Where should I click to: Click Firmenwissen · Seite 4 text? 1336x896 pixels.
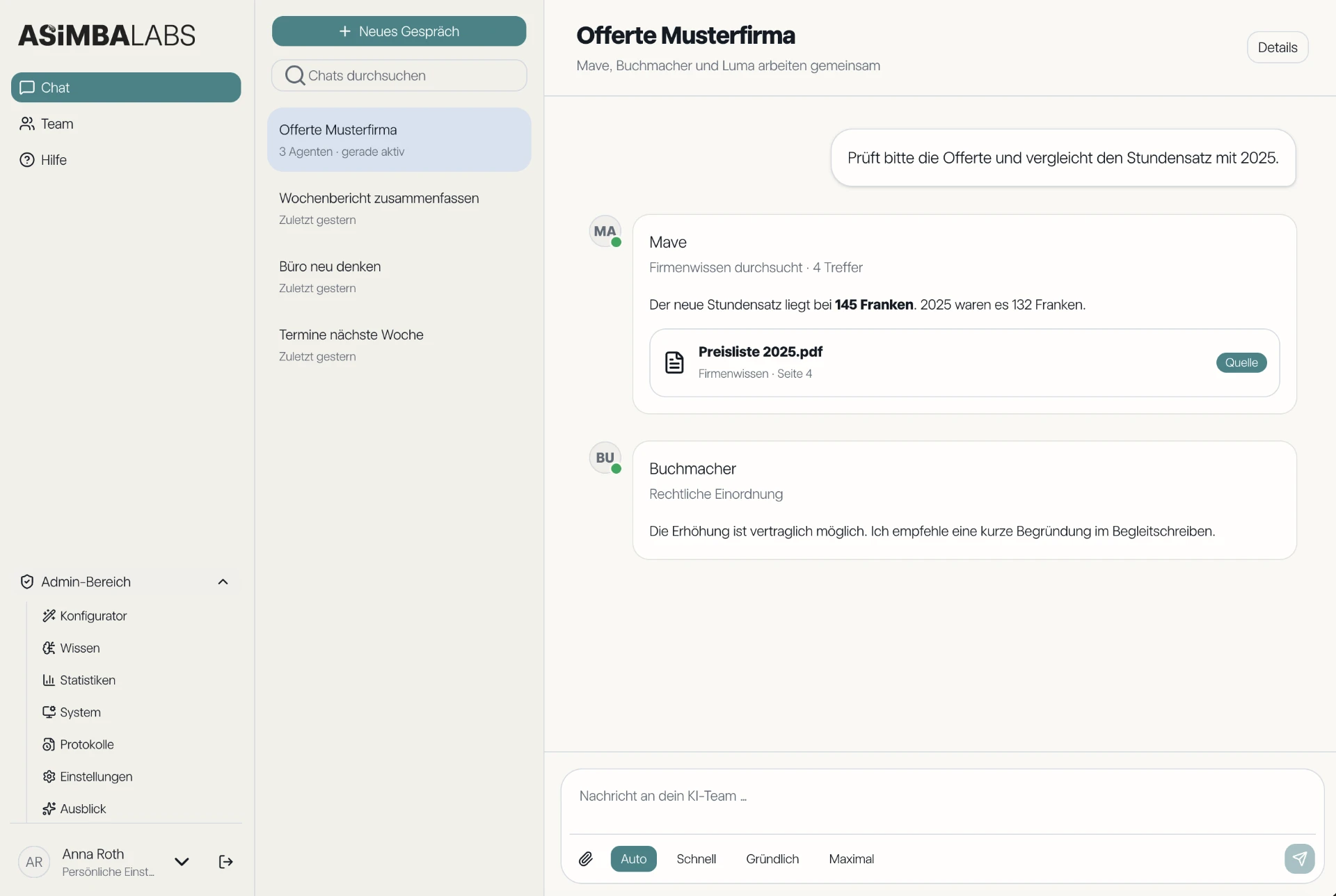pyautogui.click(x=755, y=374)
